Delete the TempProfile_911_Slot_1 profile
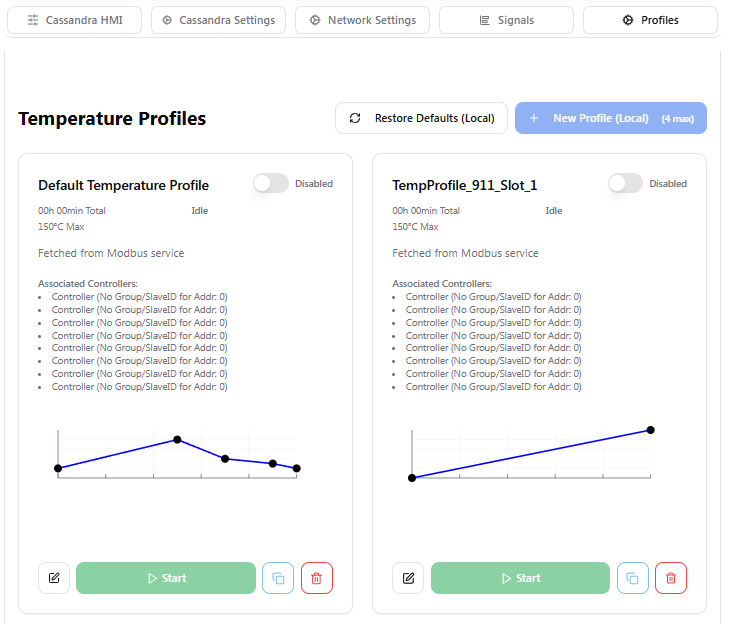730x624 pixels. point(670,578)
